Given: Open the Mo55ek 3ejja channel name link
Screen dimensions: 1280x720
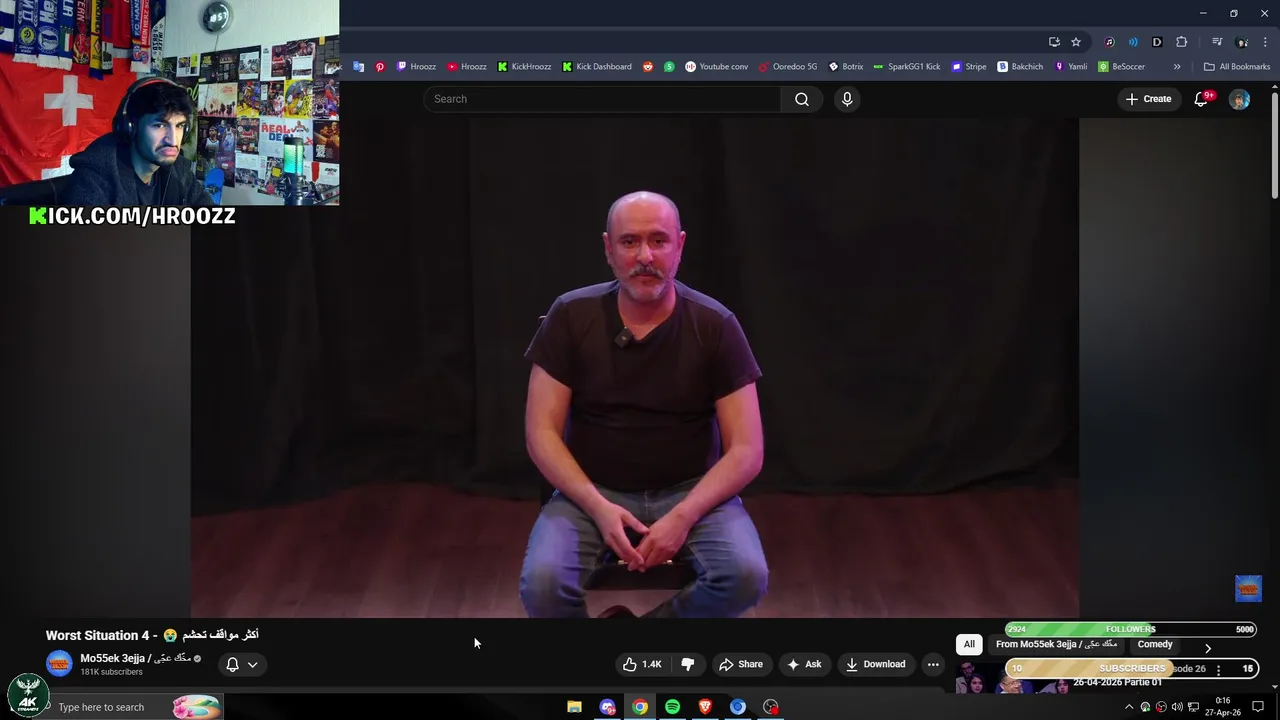Looking at the screenshot, I should [135, 658].
